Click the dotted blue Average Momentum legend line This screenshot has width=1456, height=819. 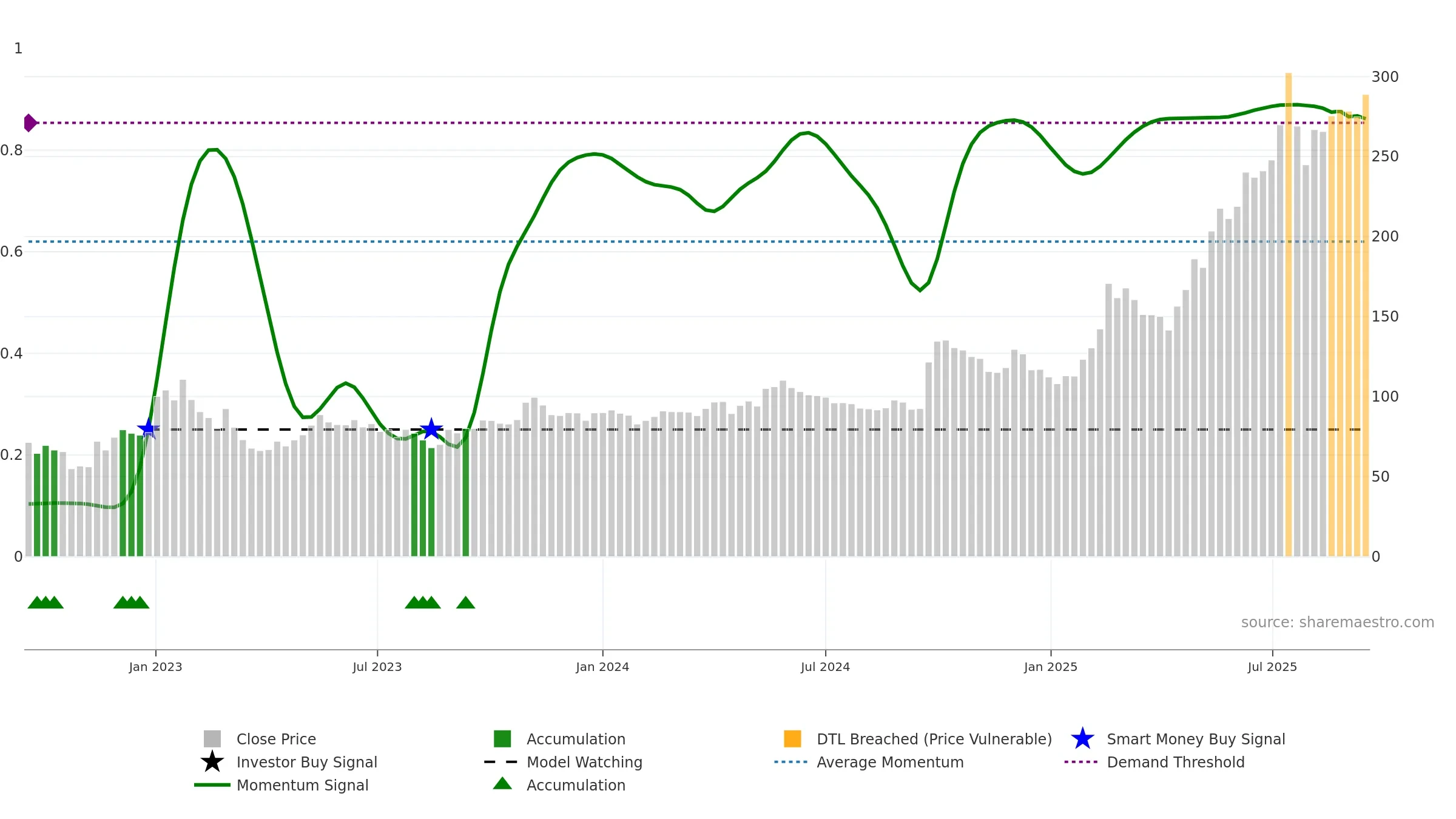click(791, 762)
